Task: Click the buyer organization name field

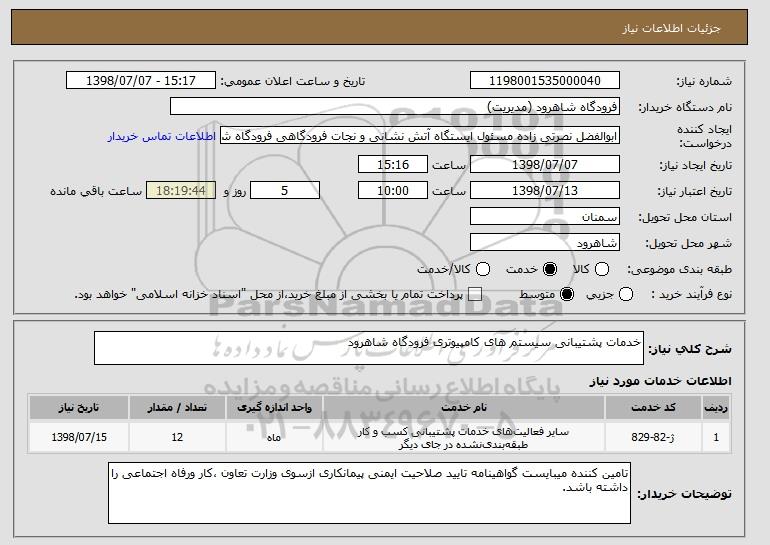Action: pos(395,107)
